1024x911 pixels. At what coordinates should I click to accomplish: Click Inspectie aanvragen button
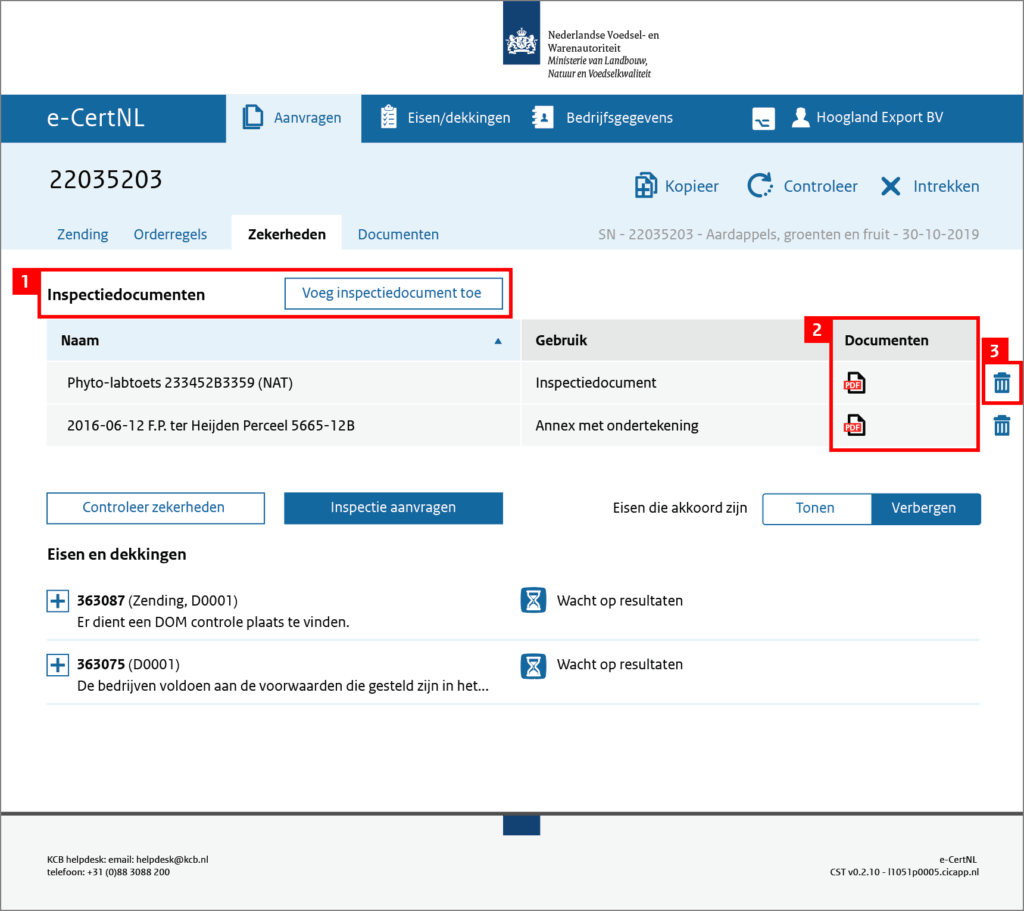click(393, 508)
